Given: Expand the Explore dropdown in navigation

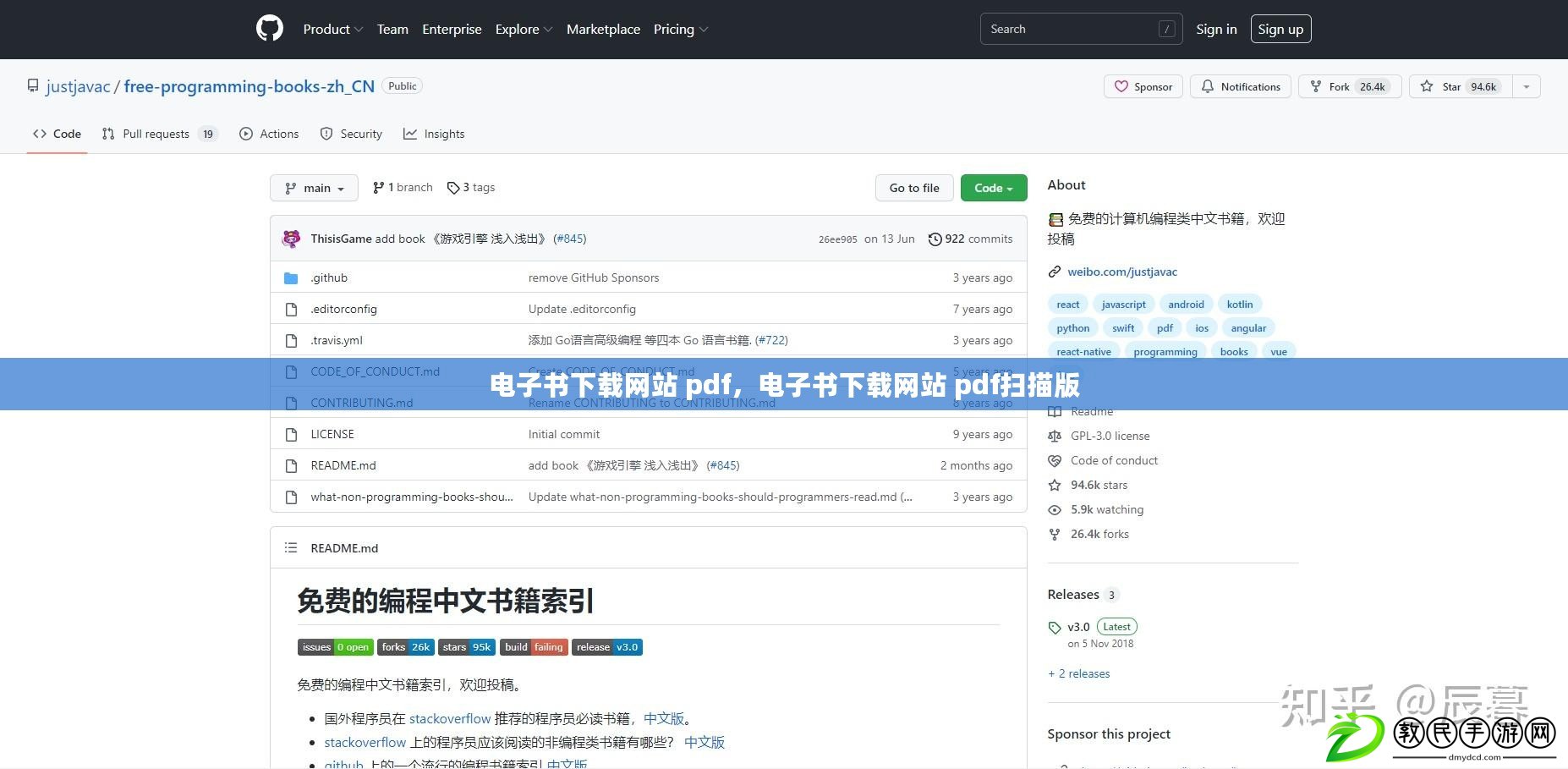Looking at the screenshot, I should coord(524,29).
